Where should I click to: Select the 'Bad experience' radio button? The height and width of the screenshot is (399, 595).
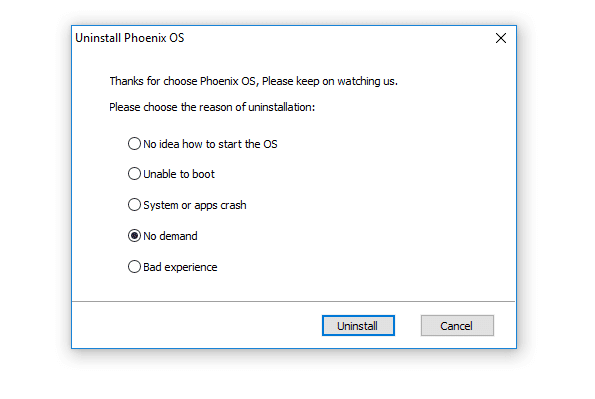tap(134, 267)
